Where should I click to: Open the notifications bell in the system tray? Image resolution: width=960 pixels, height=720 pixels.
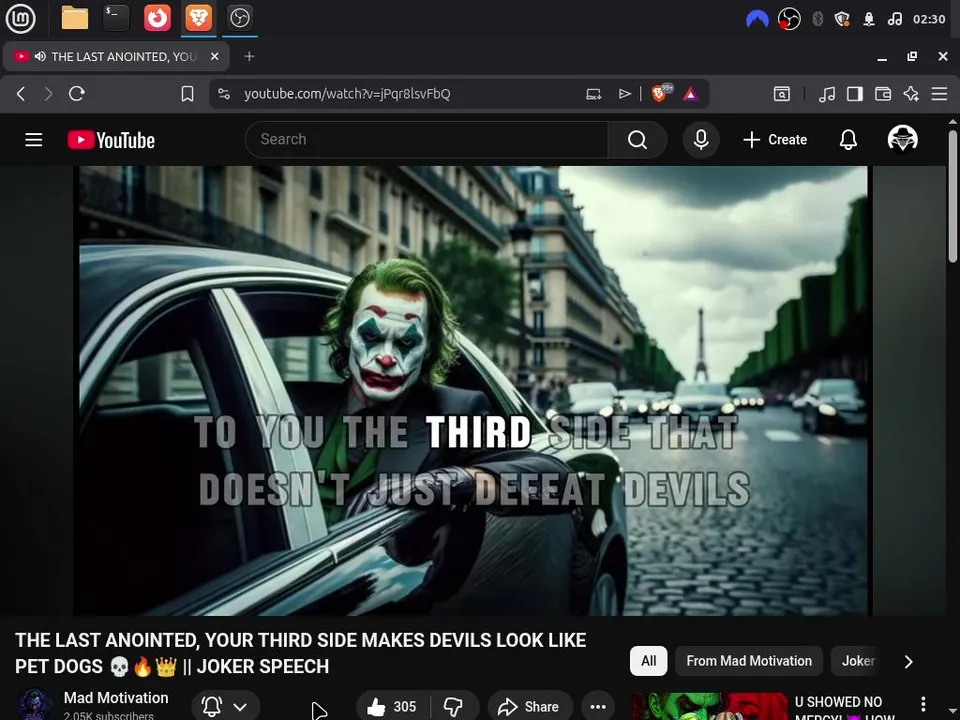869,20
